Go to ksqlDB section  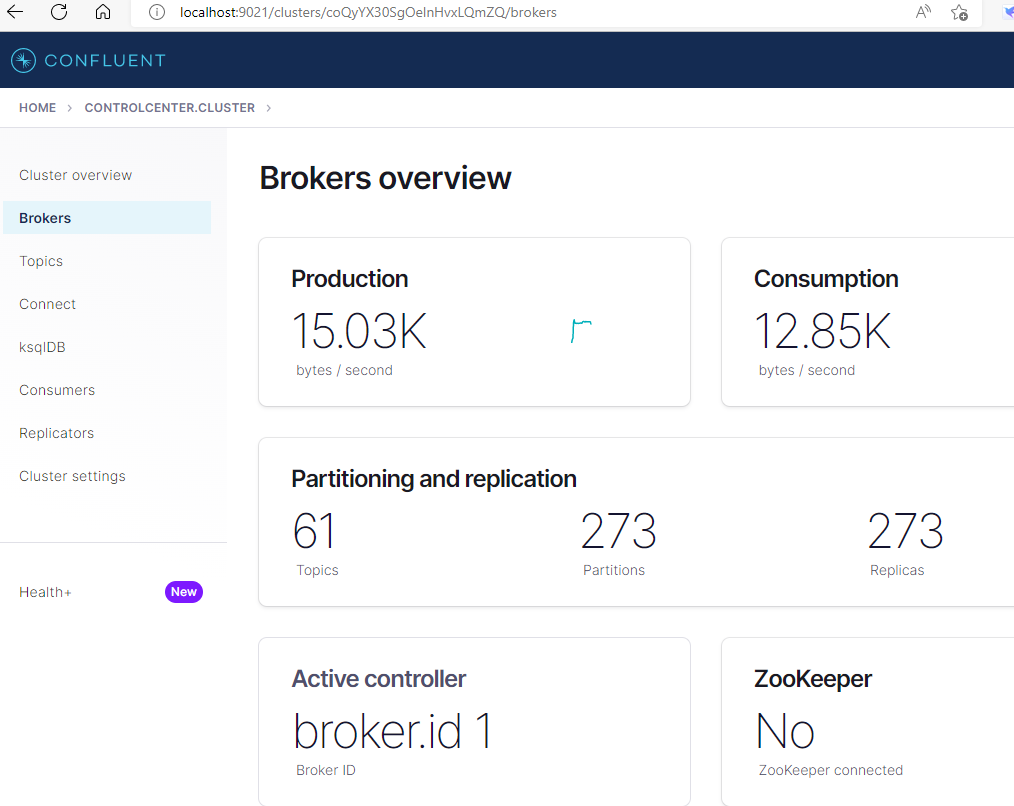tap(42, 347)
